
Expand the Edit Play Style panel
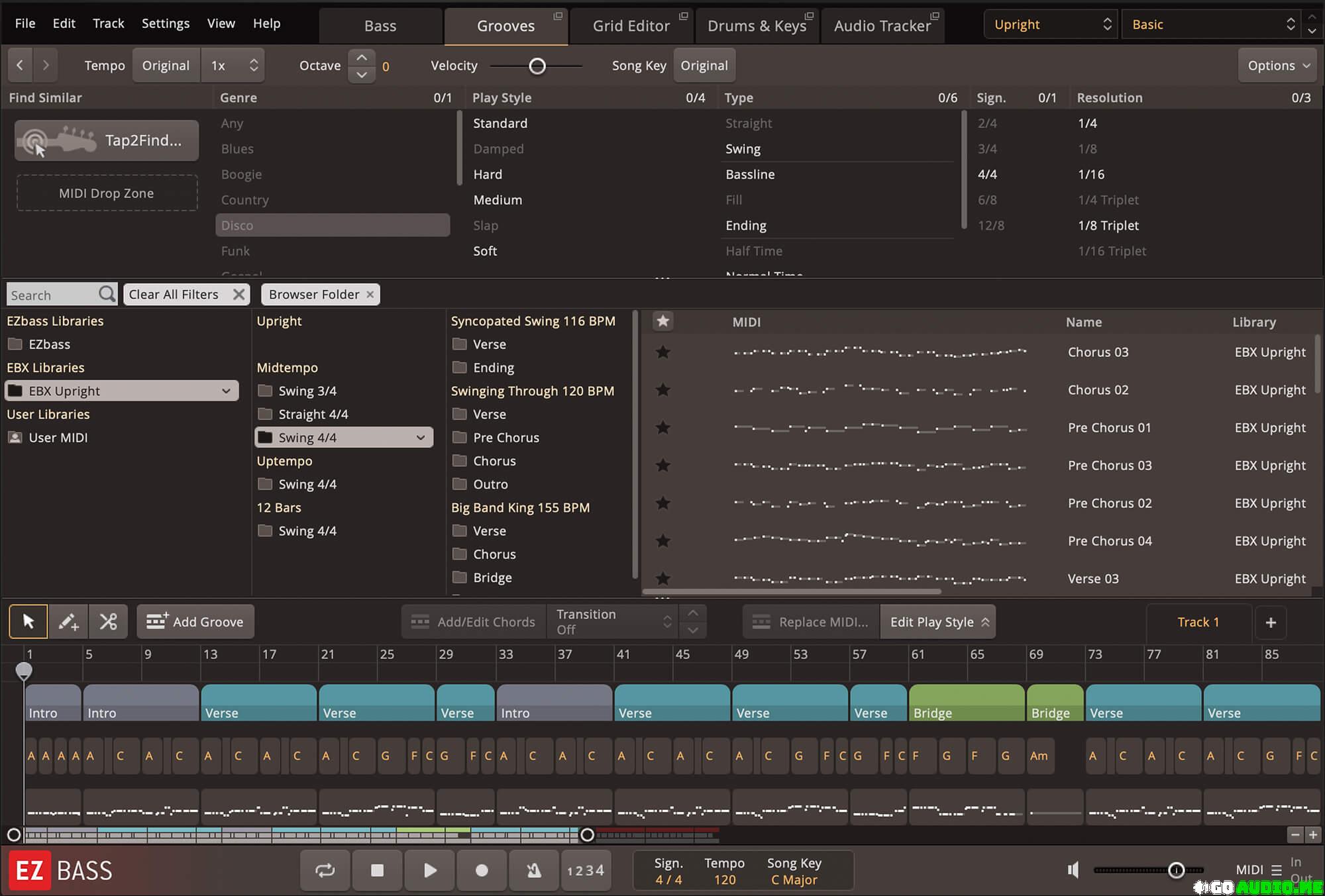[x=938, y=621]
